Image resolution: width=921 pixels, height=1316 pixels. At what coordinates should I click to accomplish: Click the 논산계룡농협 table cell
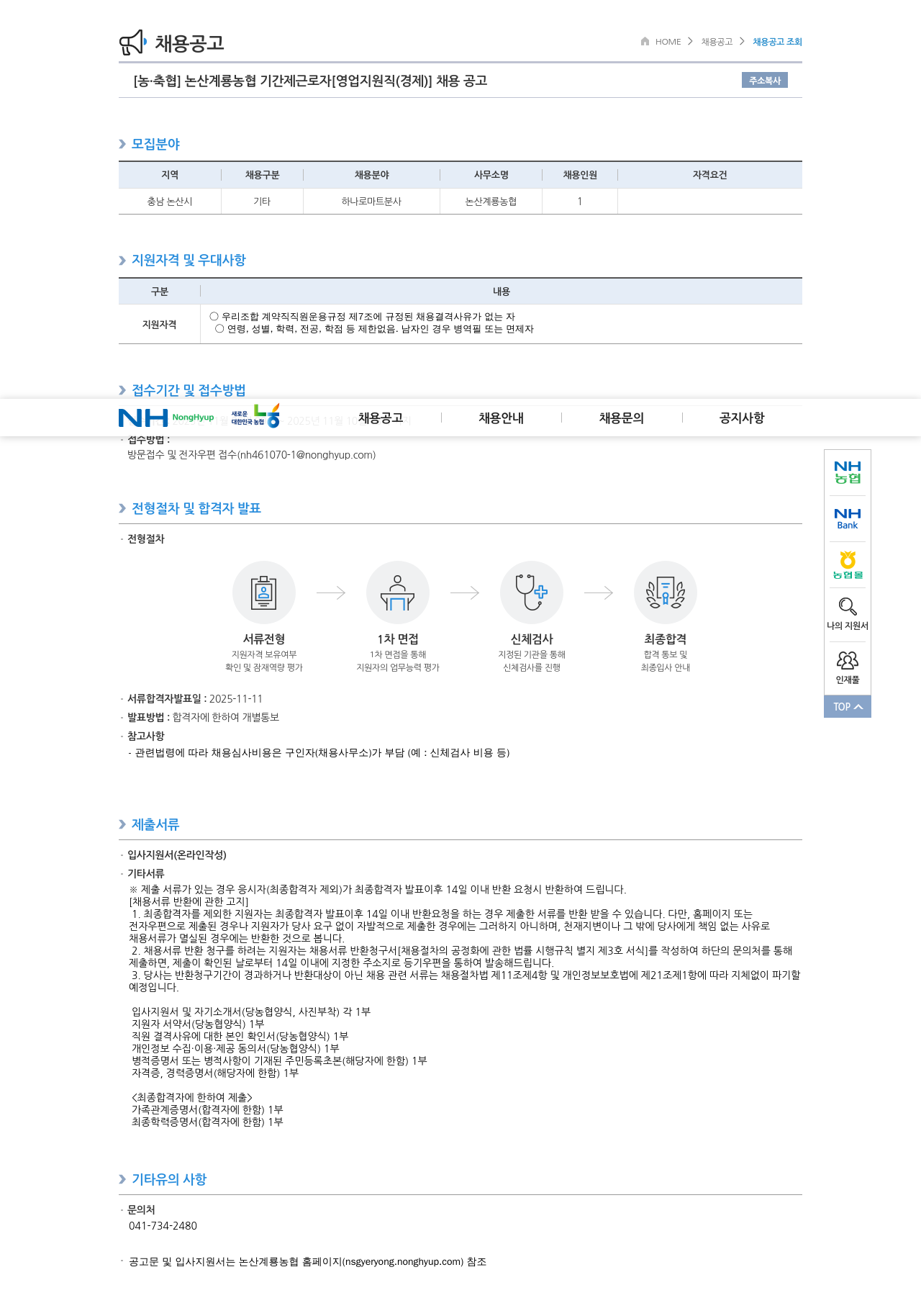click(491, 202)
